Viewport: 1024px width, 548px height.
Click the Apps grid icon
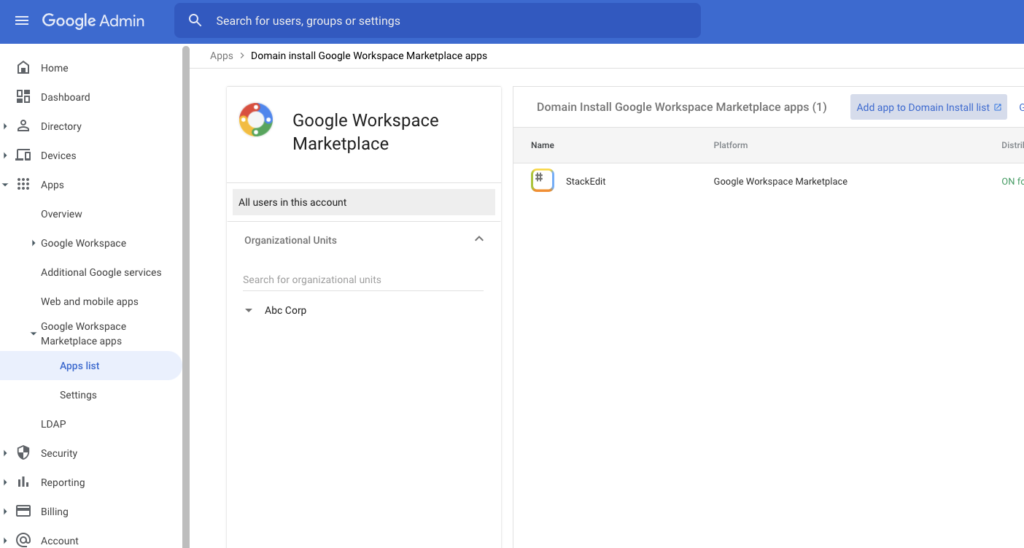24,184
